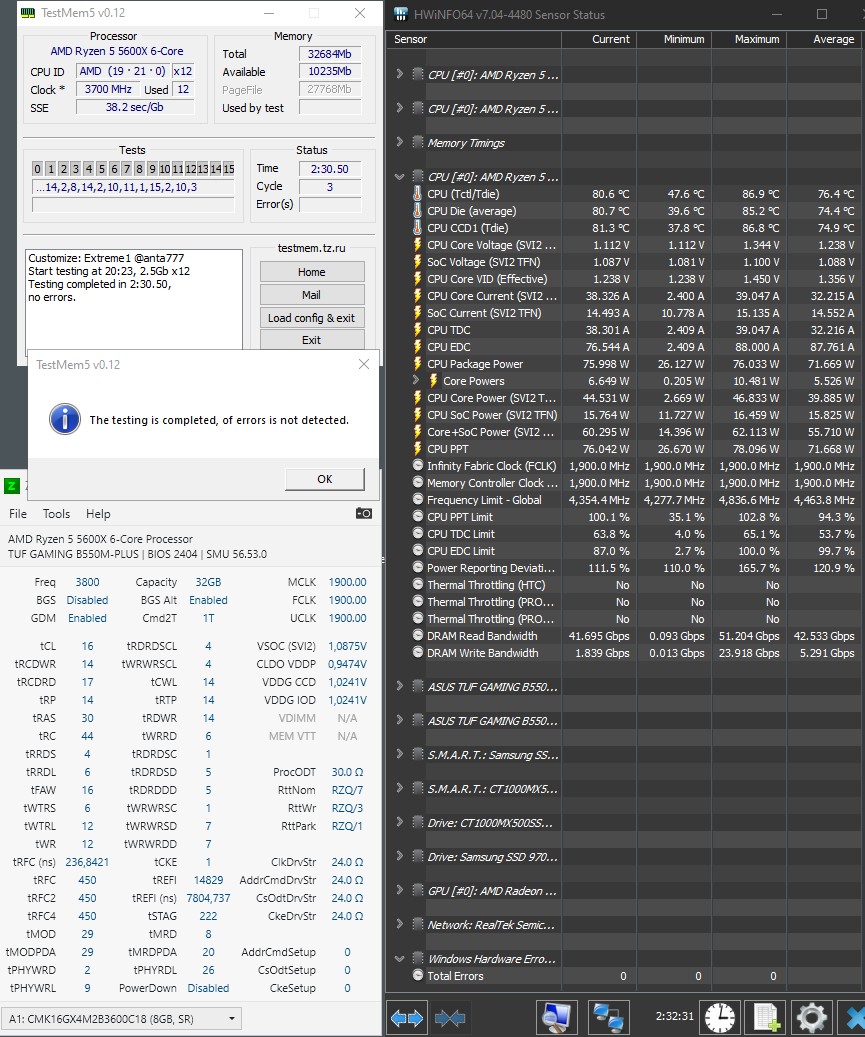Select the Power Reporting Deviation row
The height and width of the screenshot is (1037, 865).
626,568
